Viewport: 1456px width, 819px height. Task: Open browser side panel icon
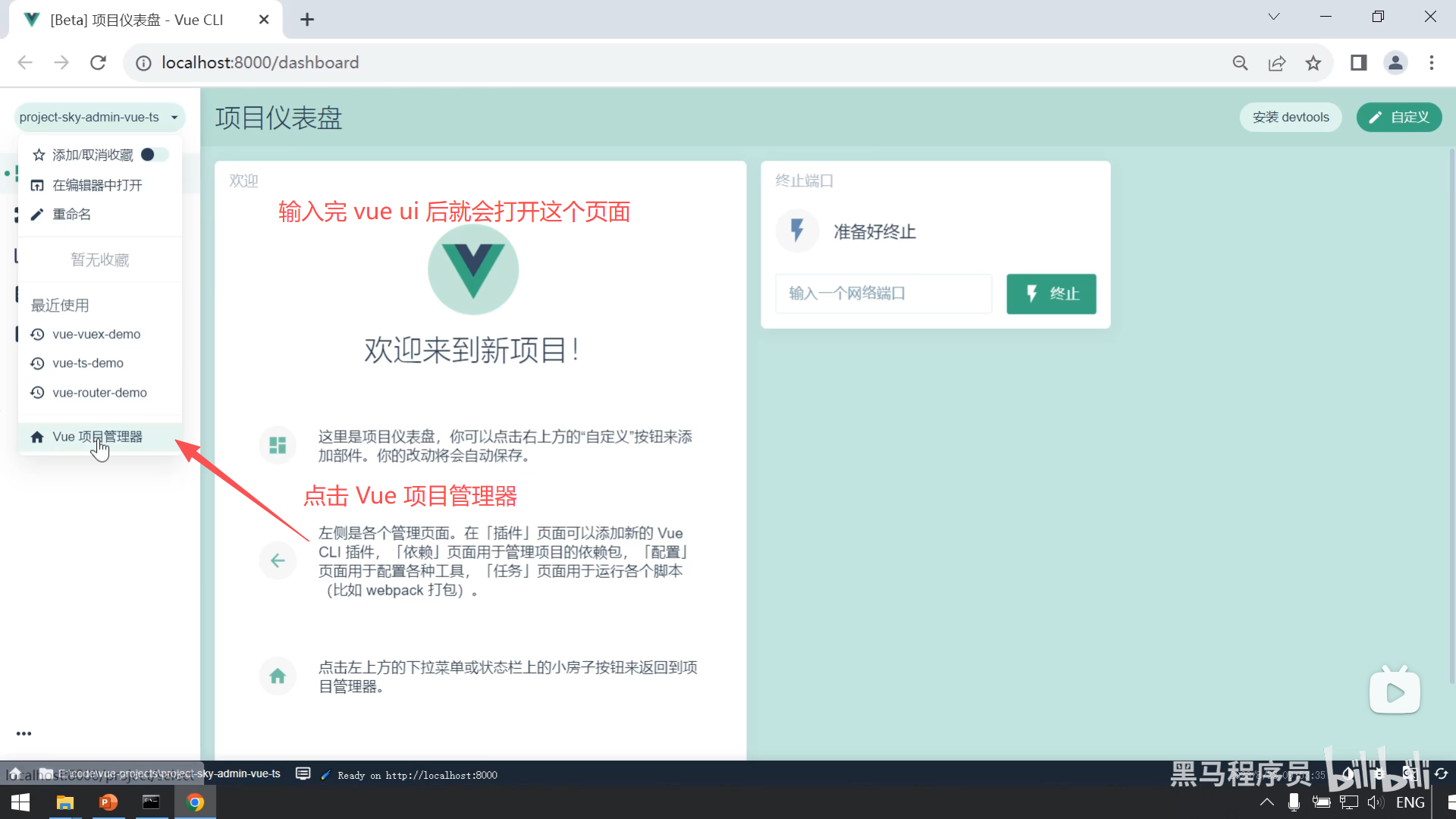pyautogui.click(x=1358, y=63)
